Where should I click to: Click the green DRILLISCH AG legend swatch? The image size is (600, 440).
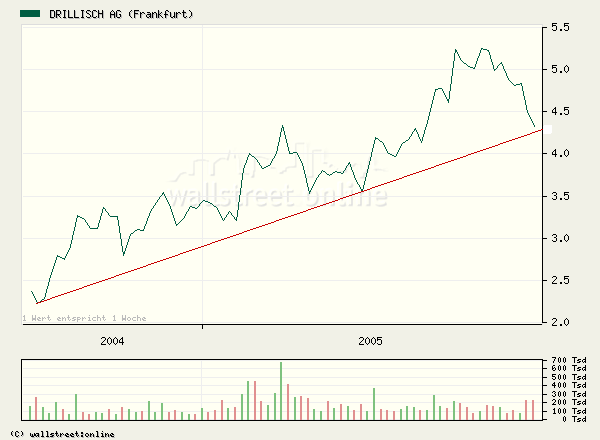coord(31,14)
